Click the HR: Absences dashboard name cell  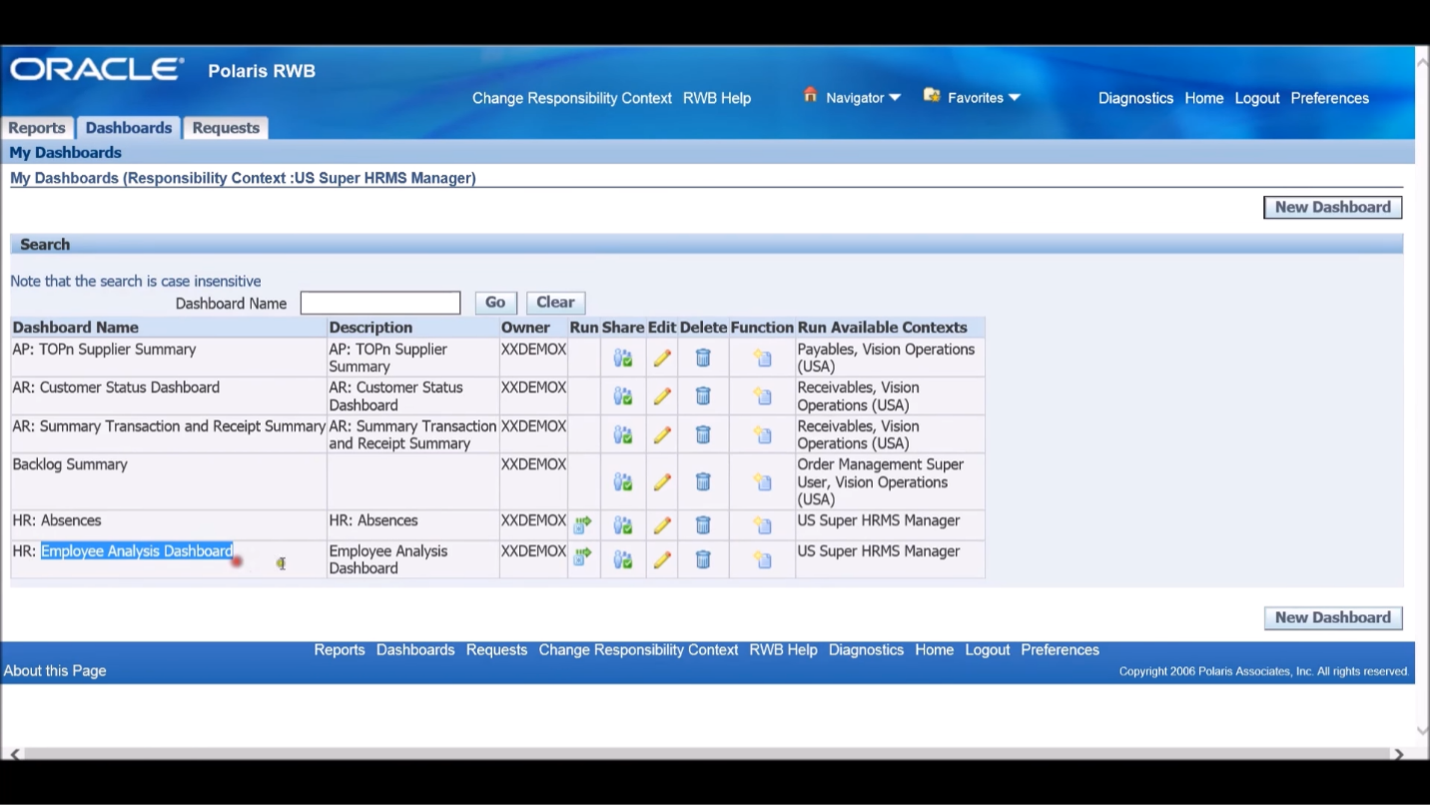tap(168, 525)
